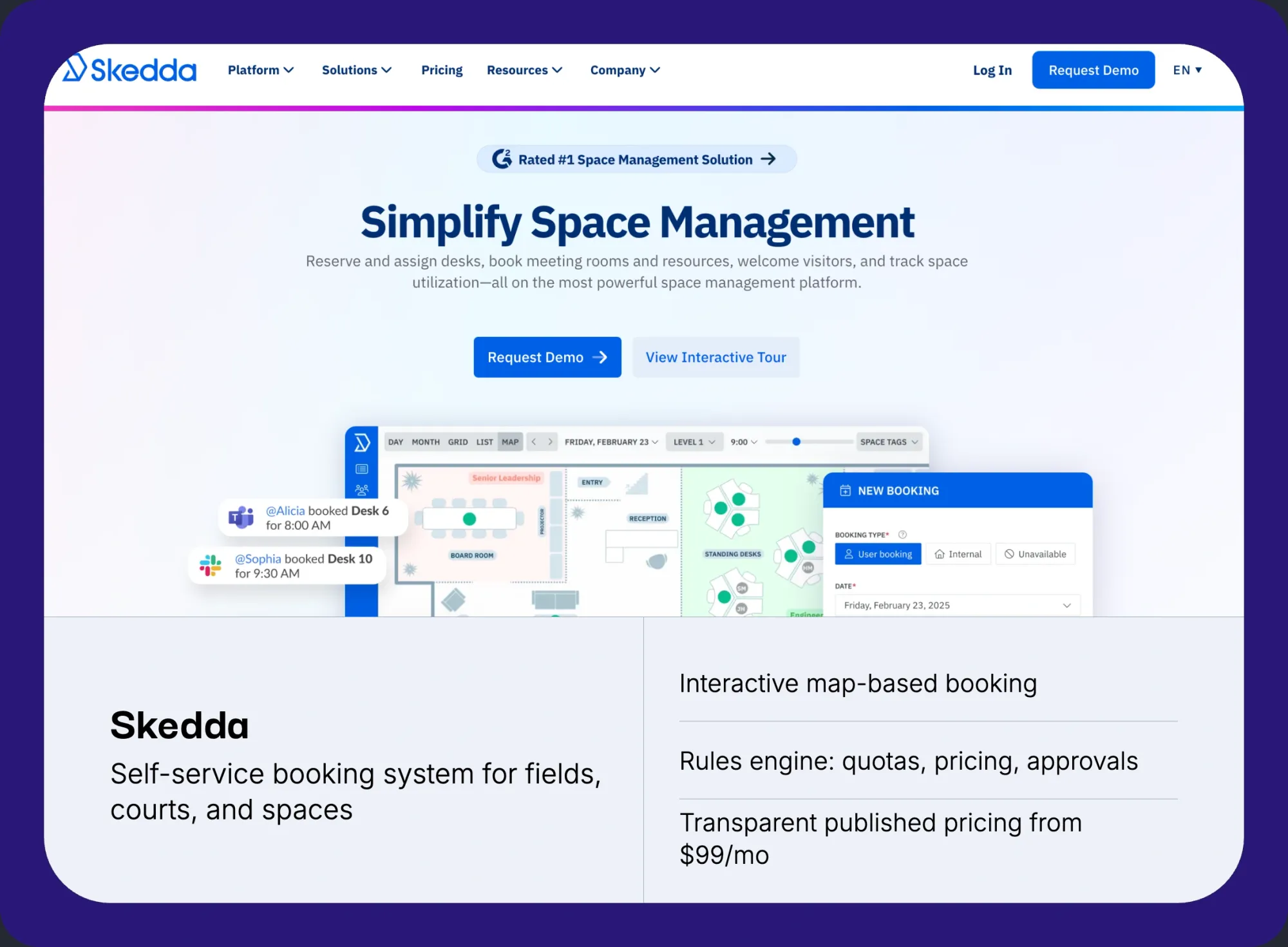Click the list icon in the app sidebar
Screen dimensions: 1288x947
(362, 469)
